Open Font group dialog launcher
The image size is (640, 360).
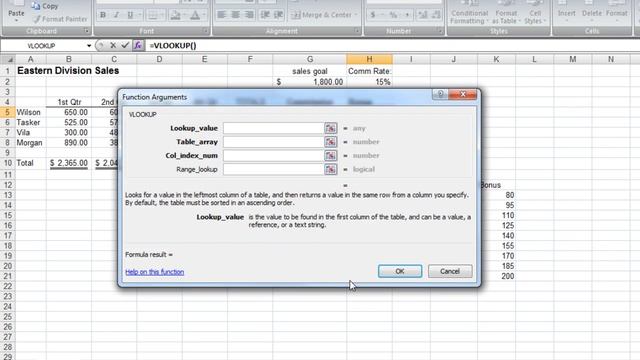(205, 31)
